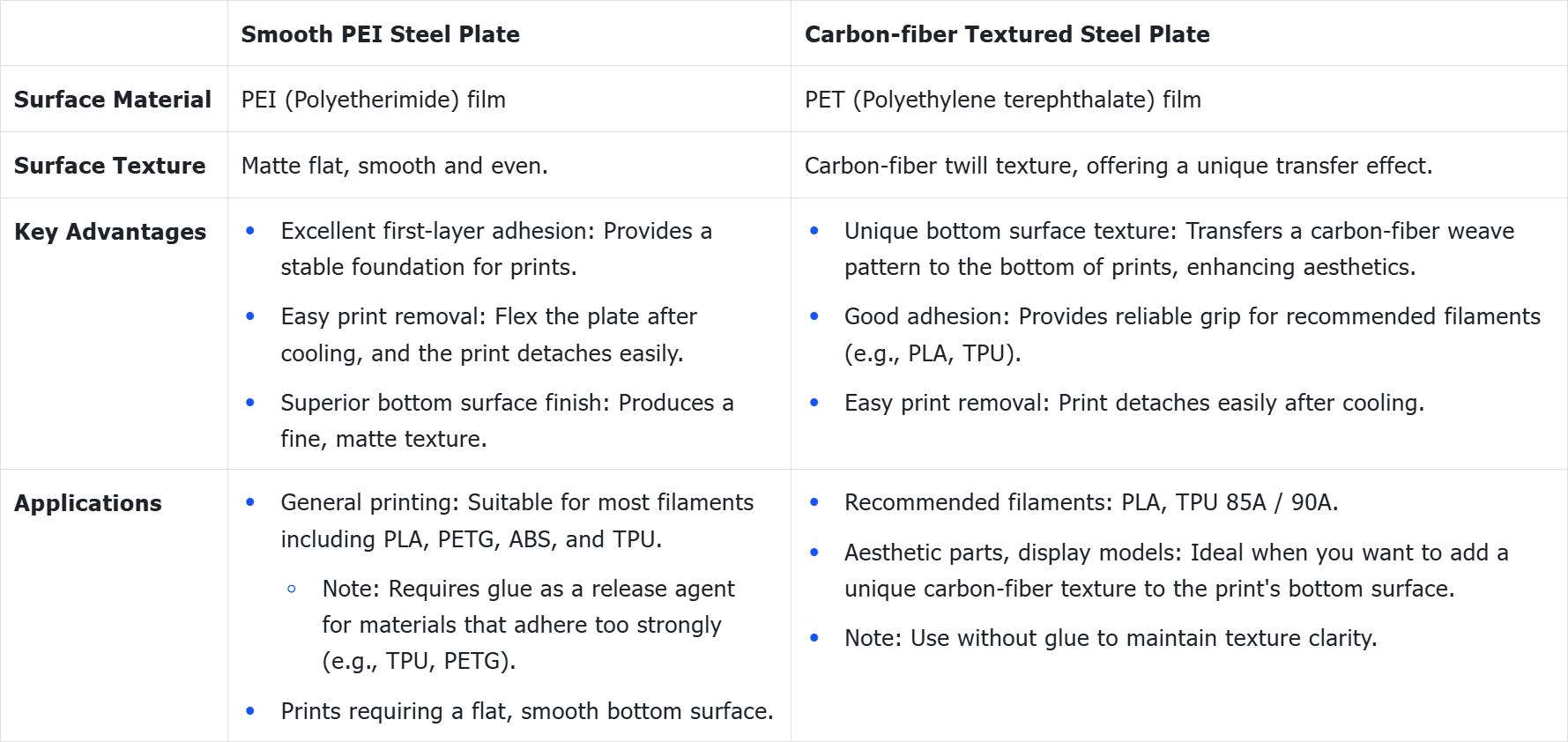Click the bullet beside Recommended filaments
The height and width of the screenshot is (742, 1568).
pos(814,502)
